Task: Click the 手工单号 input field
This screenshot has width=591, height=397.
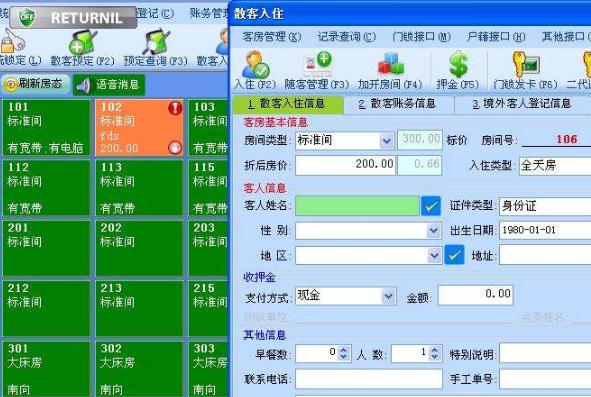Action: tap(545, 379)
